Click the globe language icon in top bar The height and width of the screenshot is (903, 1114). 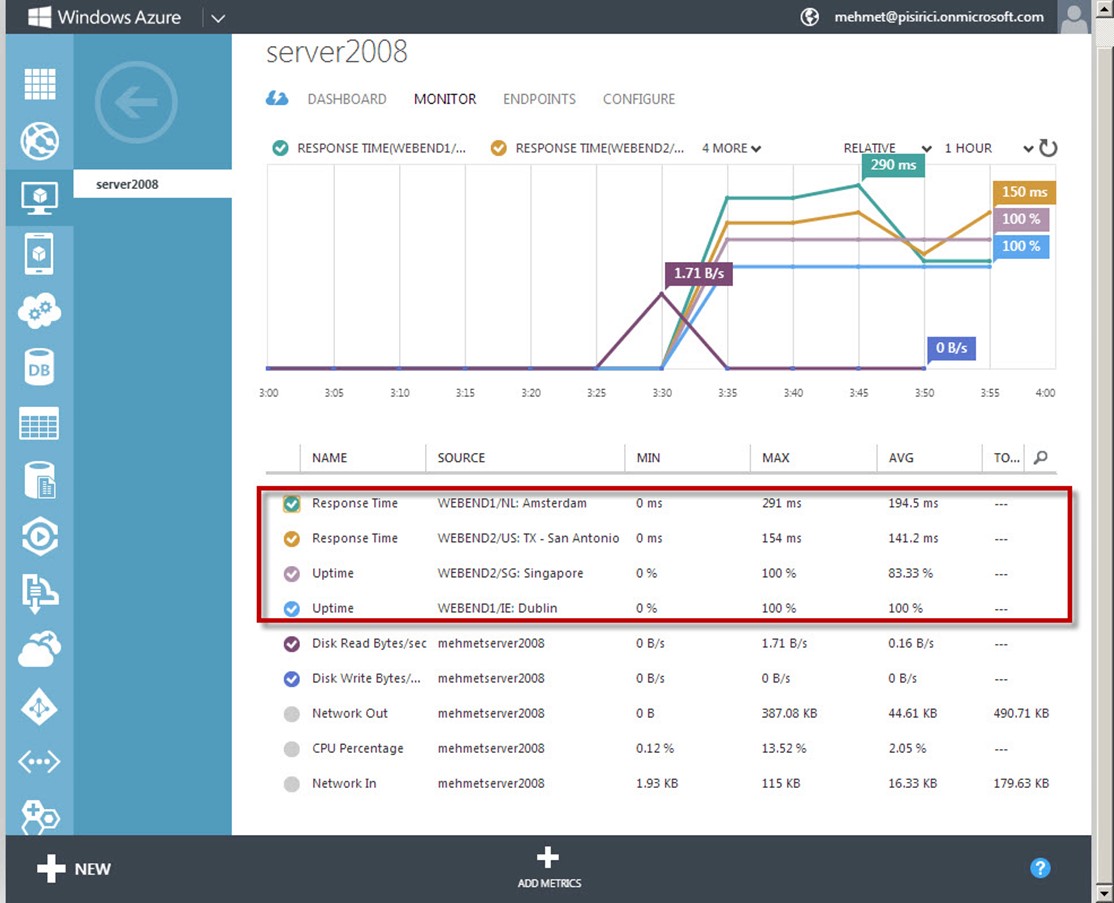[x=810, y=17]
